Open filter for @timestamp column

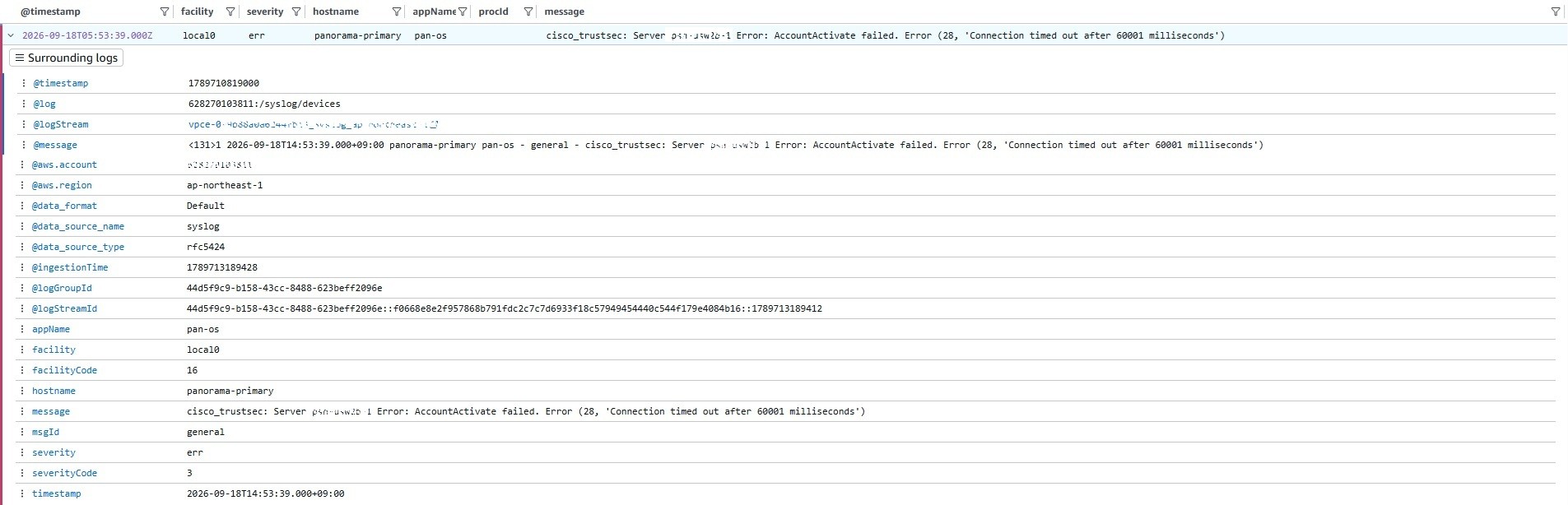coord(165,12)
